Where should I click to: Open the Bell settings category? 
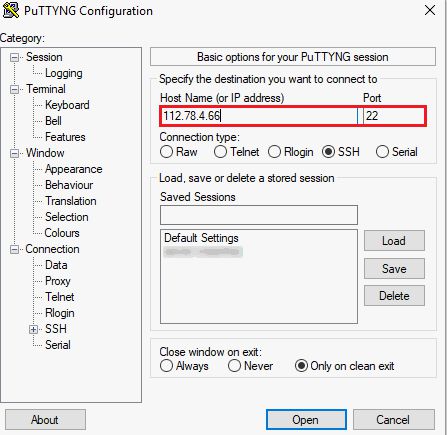pos(53,121)
